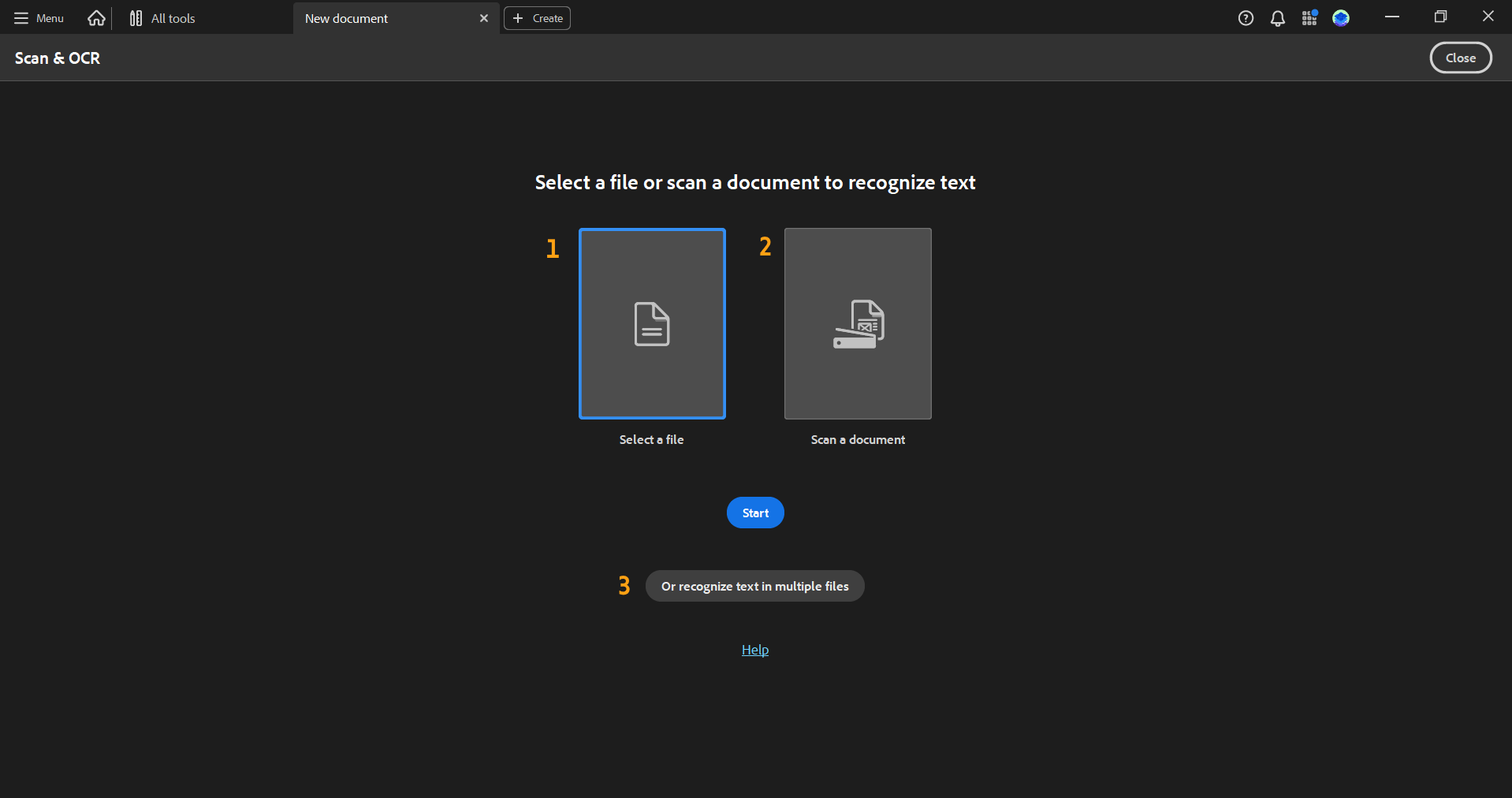Open the All tools panel
The image size is (1512, 798).
[161, 17]
